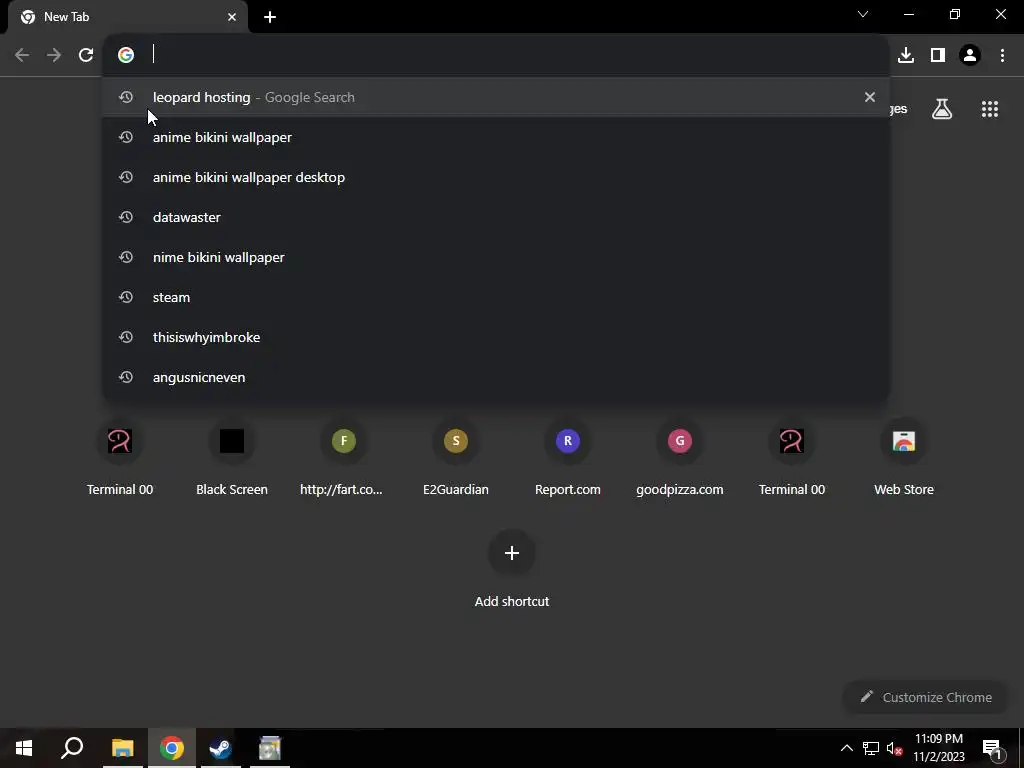Open the Chrome profile avatar

tap(970, 55)
